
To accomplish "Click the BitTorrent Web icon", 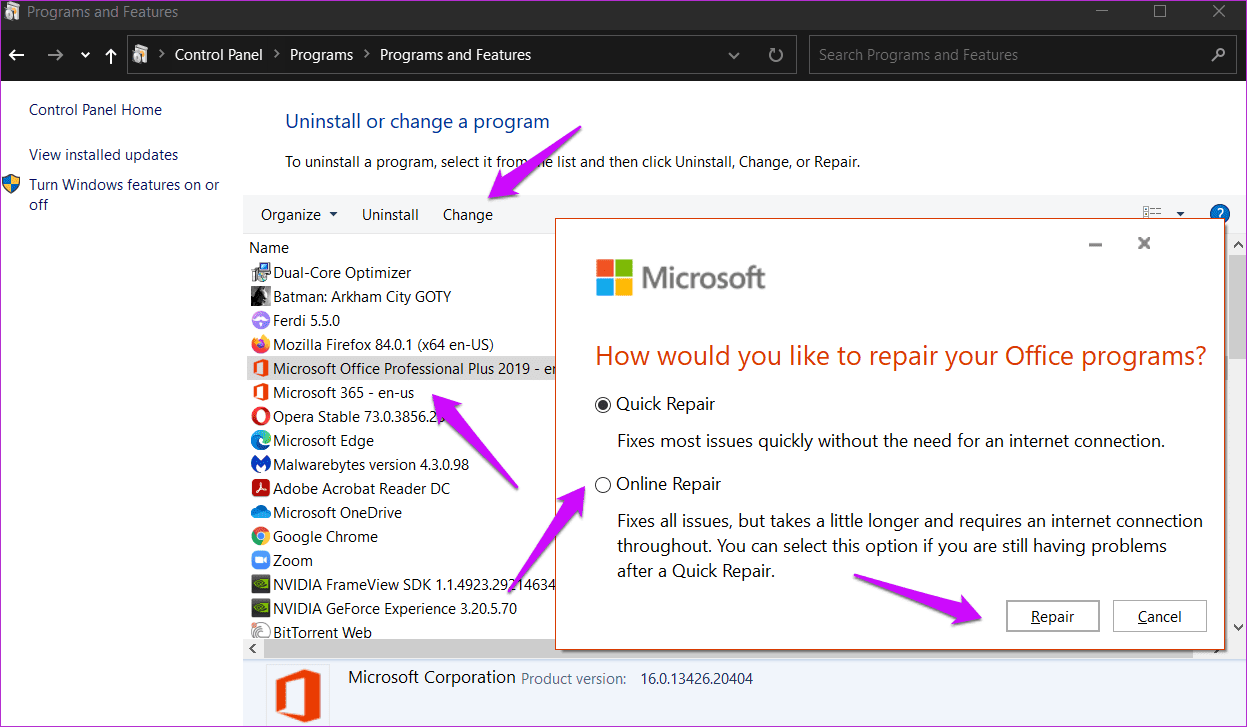I will pos(260,632).
